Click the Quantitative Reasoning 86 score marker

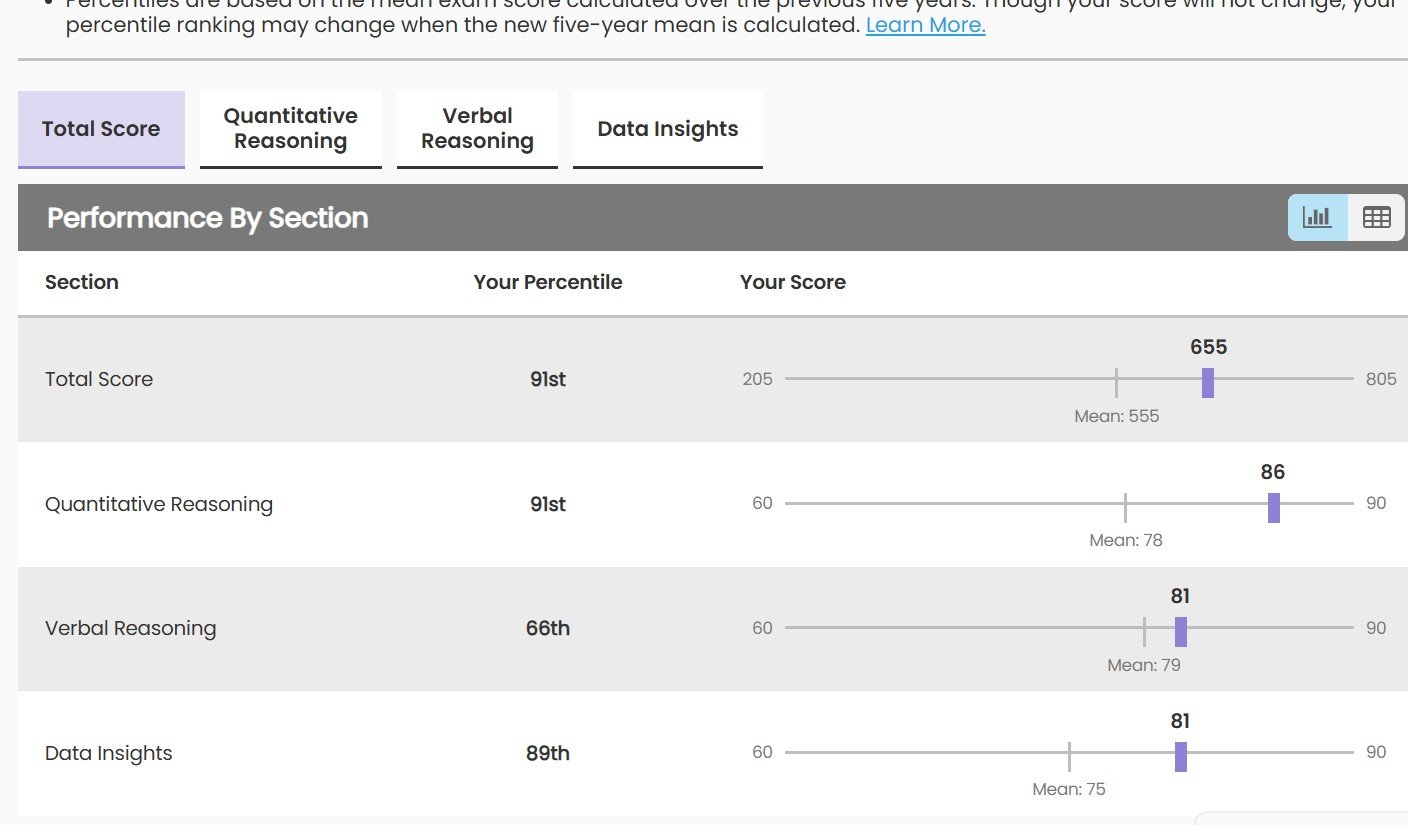pos(1273,507)
